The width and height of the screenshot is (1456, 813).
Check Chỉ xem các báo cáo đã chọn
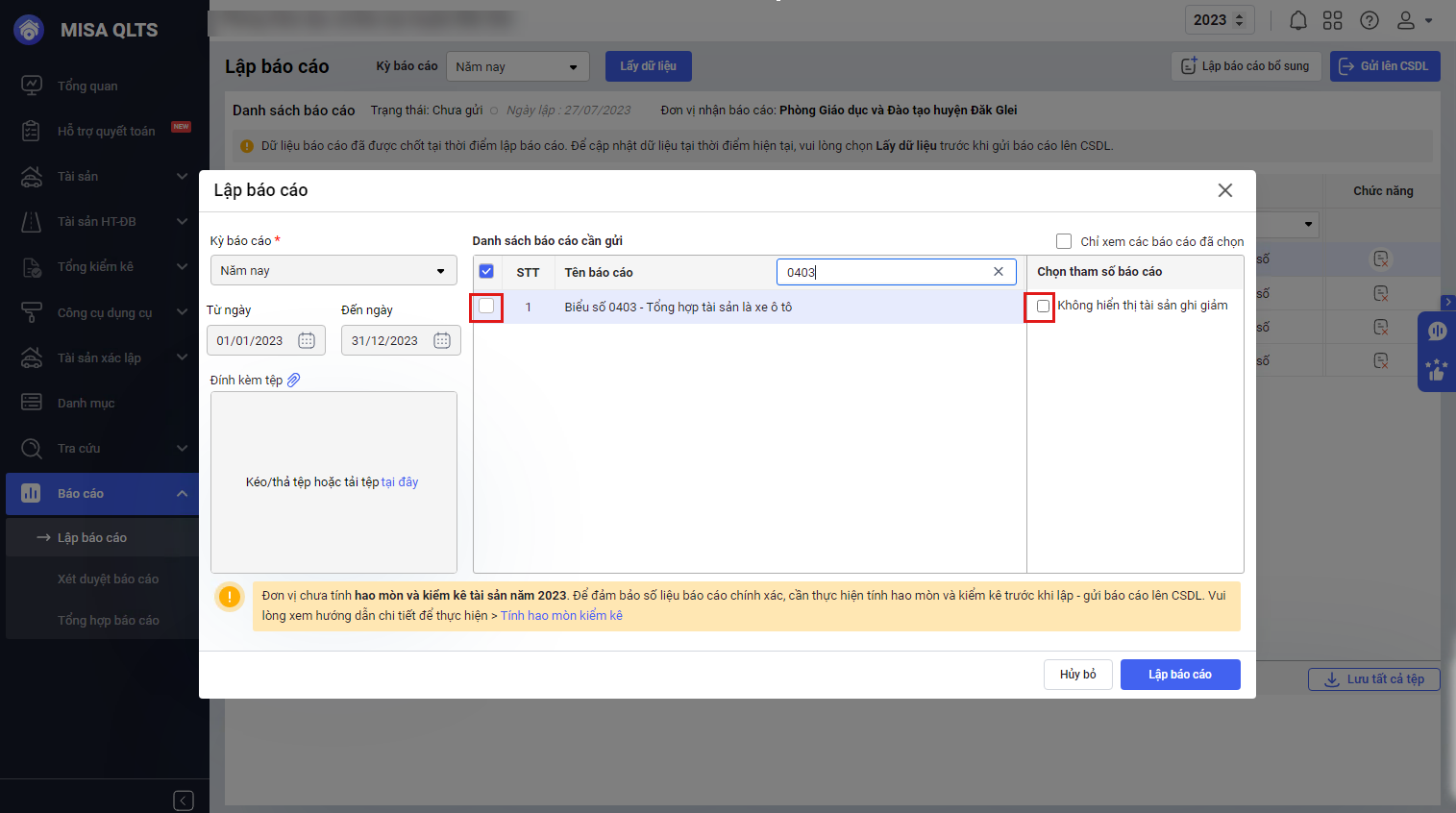pos(1064,241)
